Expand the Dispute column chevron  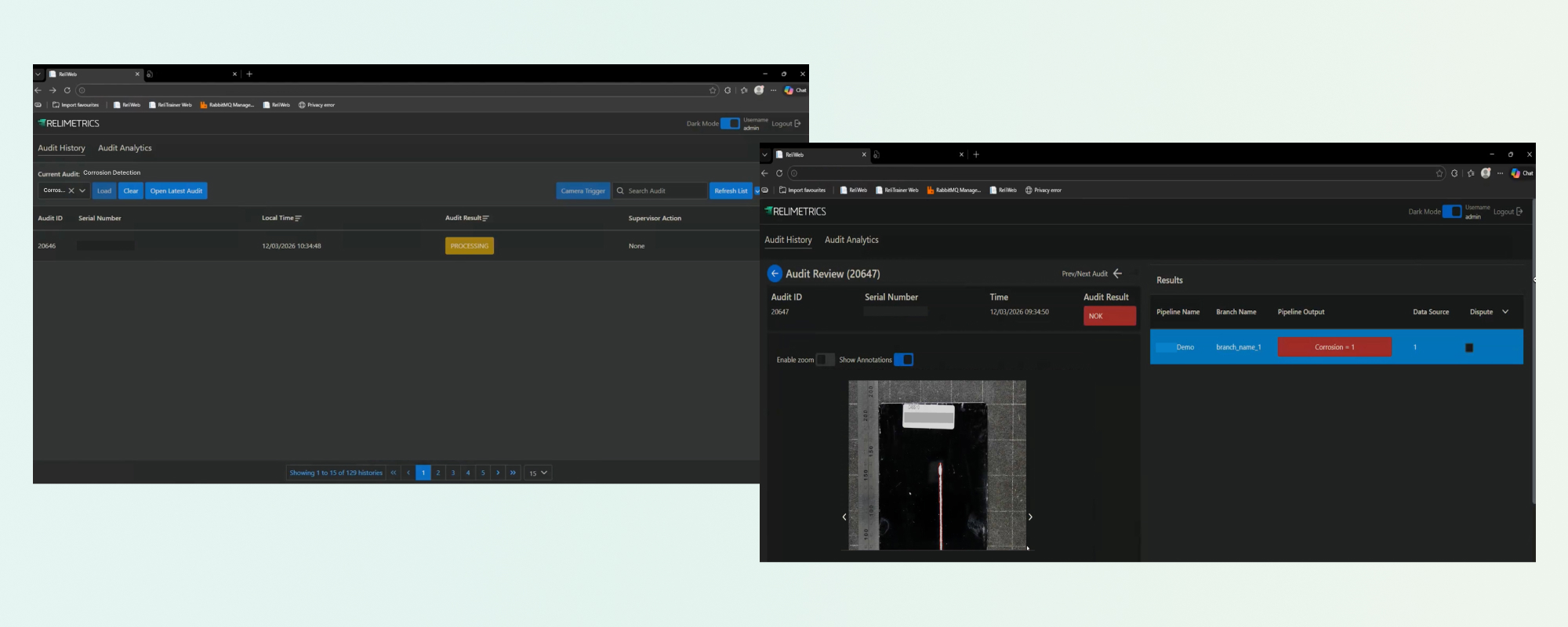[1505, 312]
